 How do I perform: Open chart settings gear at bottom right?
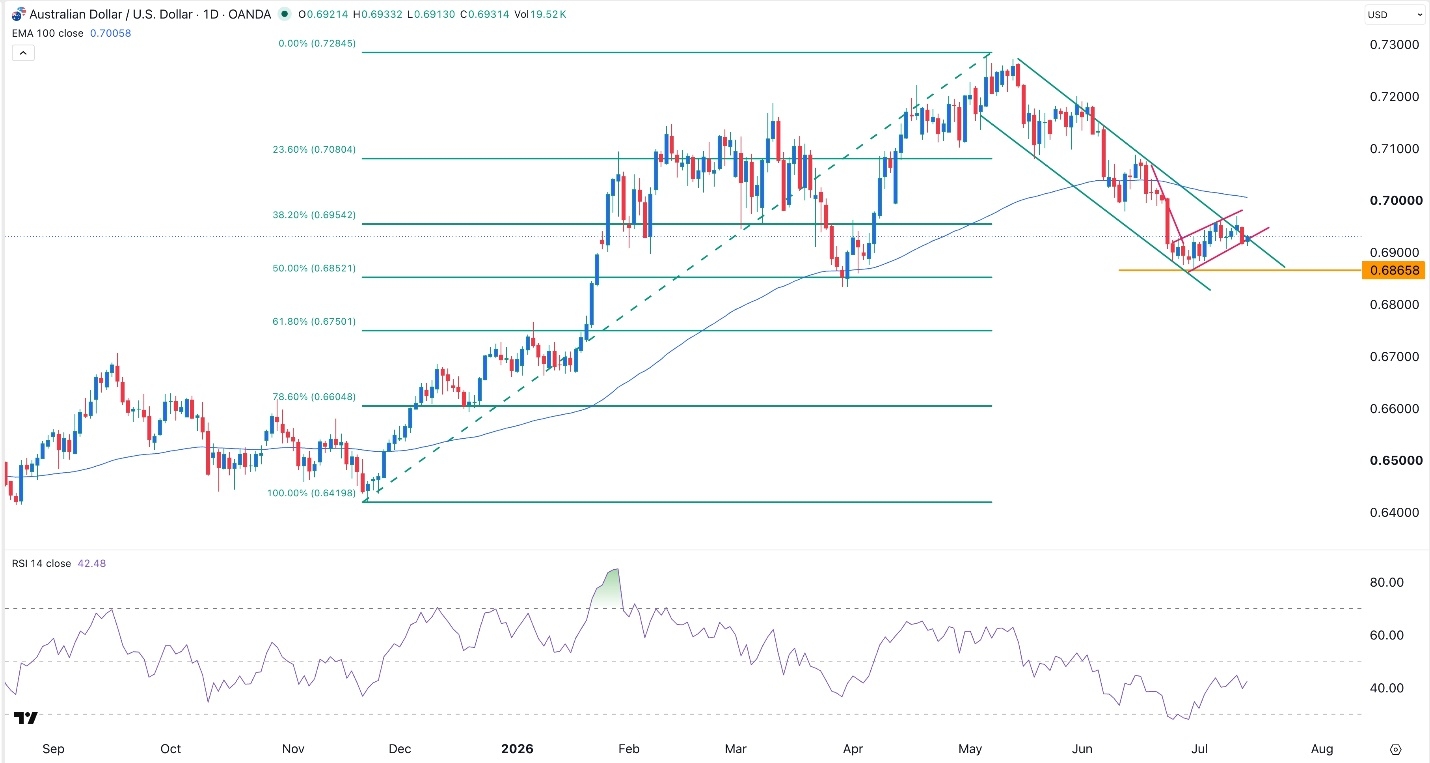point(1396,749)
